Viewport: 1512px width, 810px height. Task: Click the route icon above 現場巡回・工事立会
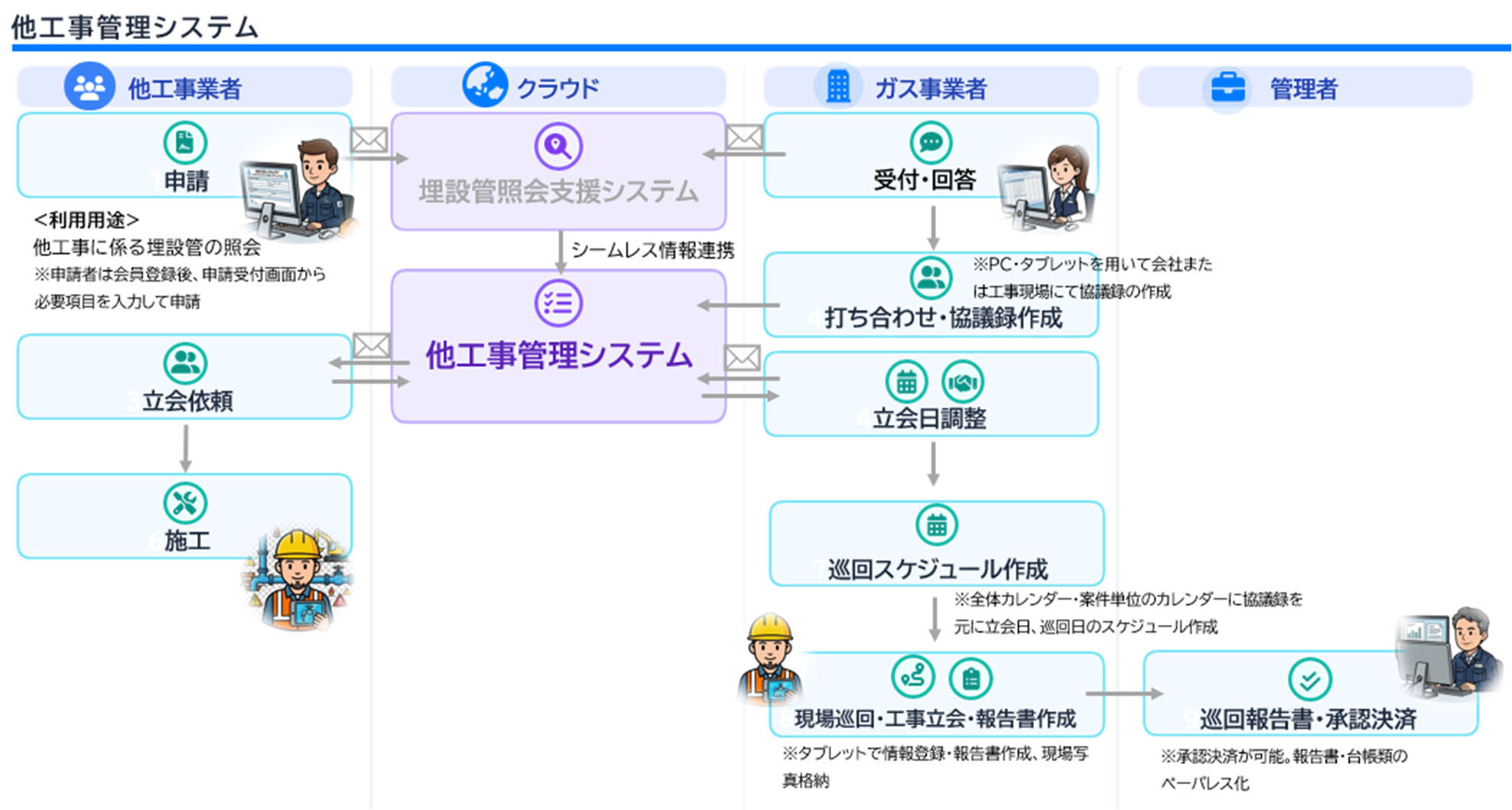click(913, 677)
